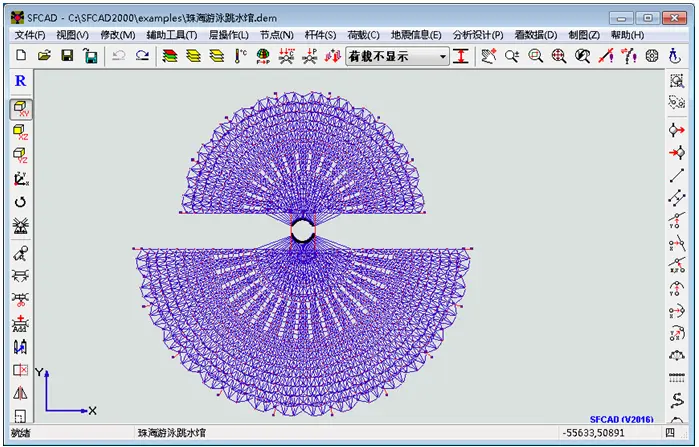Switch to YZ plane view
Screen dimensions: 699x447
(21, 155)
